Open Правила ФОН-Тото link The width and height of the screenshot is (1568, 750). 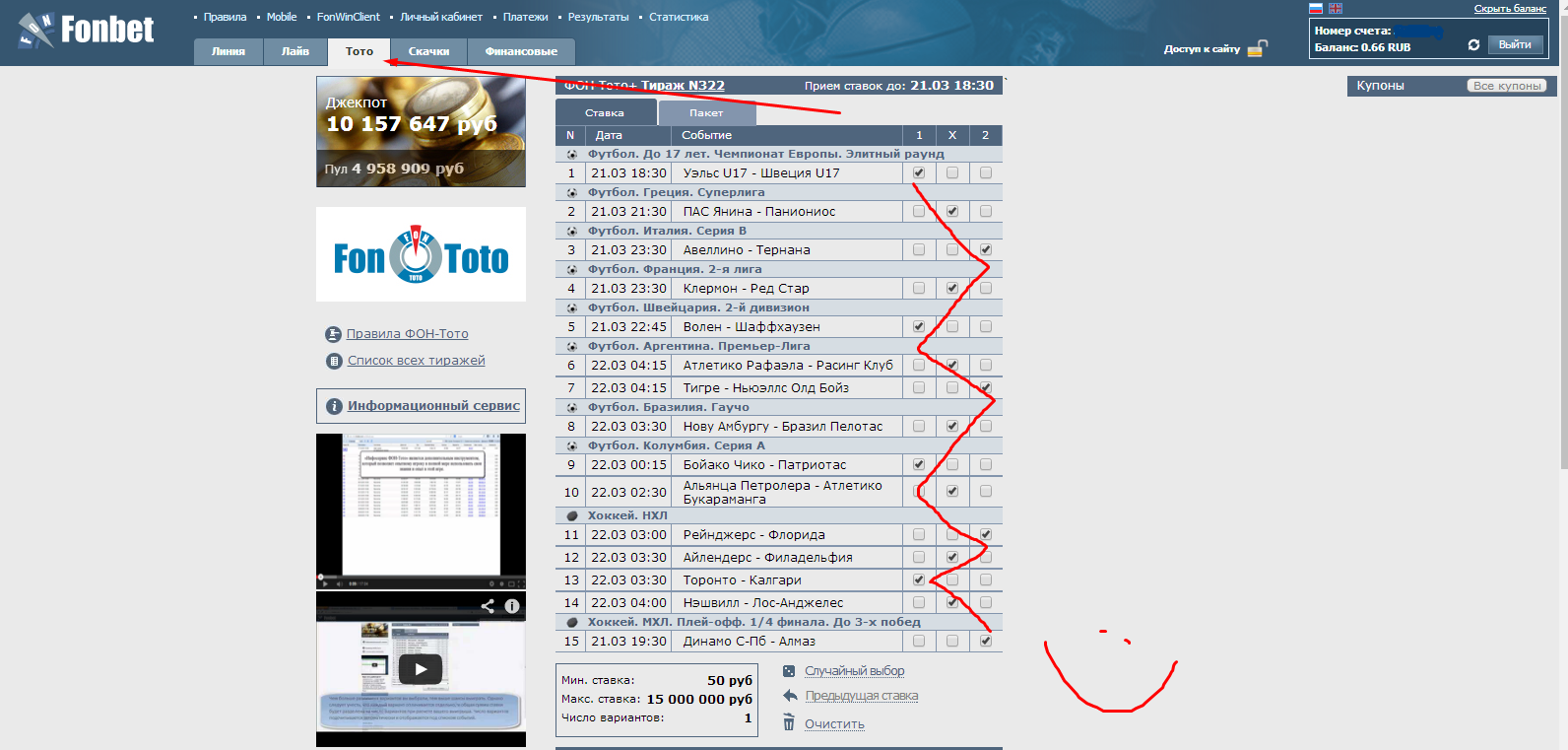tap(407, 334)
